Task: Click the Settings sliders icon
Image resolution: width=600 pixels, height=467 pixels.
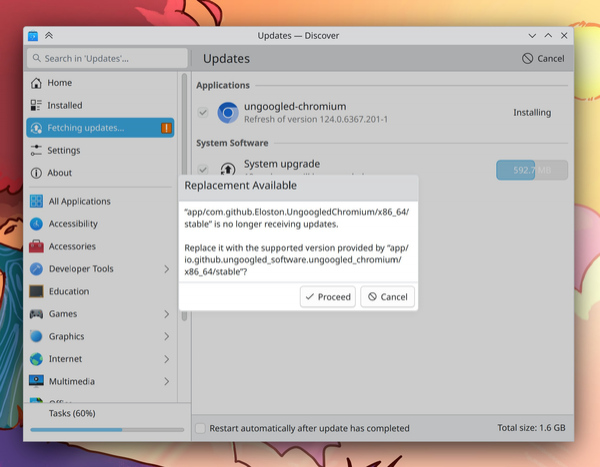Action: click(37, 150)
